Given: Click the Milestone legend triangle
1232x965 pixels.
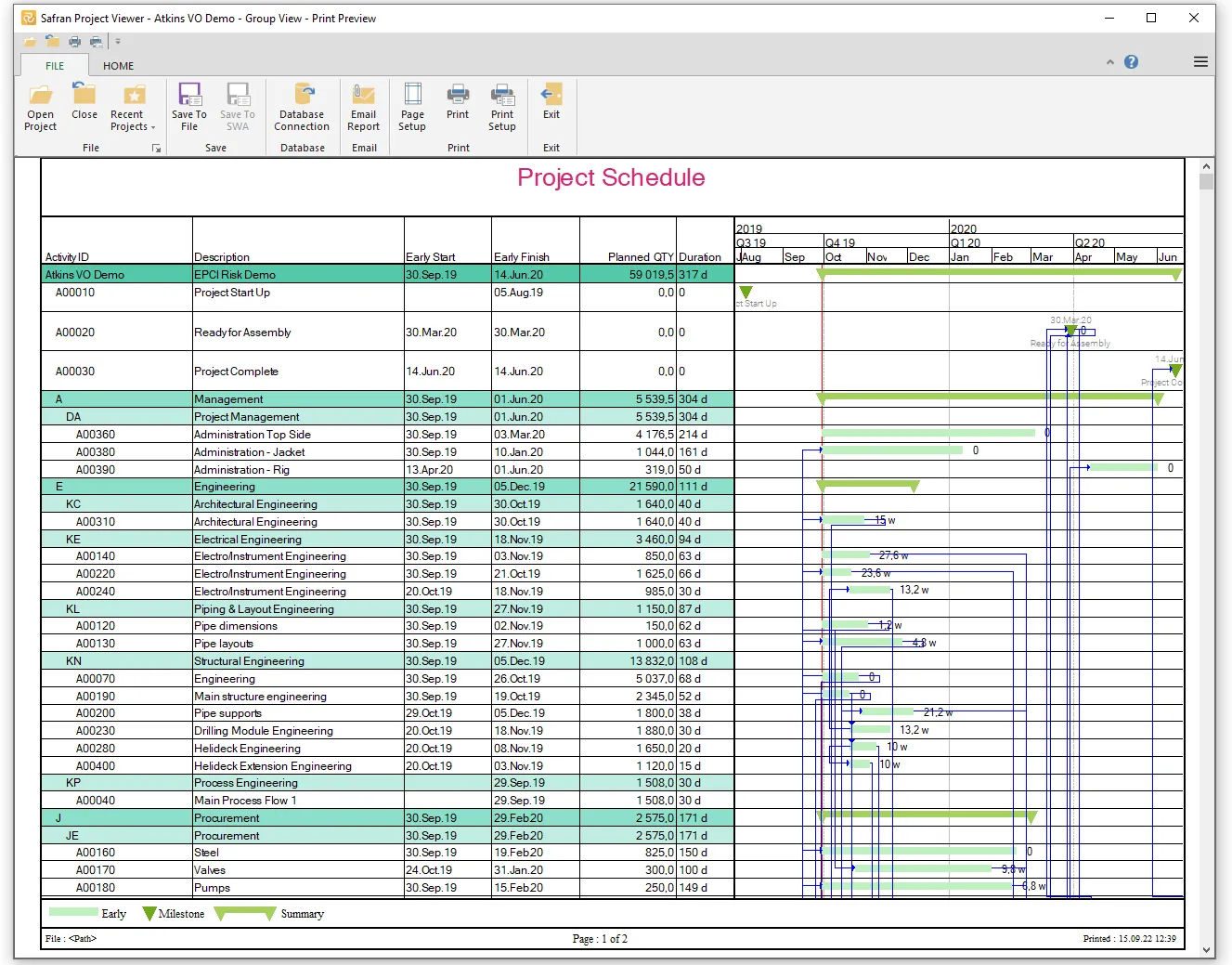Looking at the screenshot, I should click(149, 913).
